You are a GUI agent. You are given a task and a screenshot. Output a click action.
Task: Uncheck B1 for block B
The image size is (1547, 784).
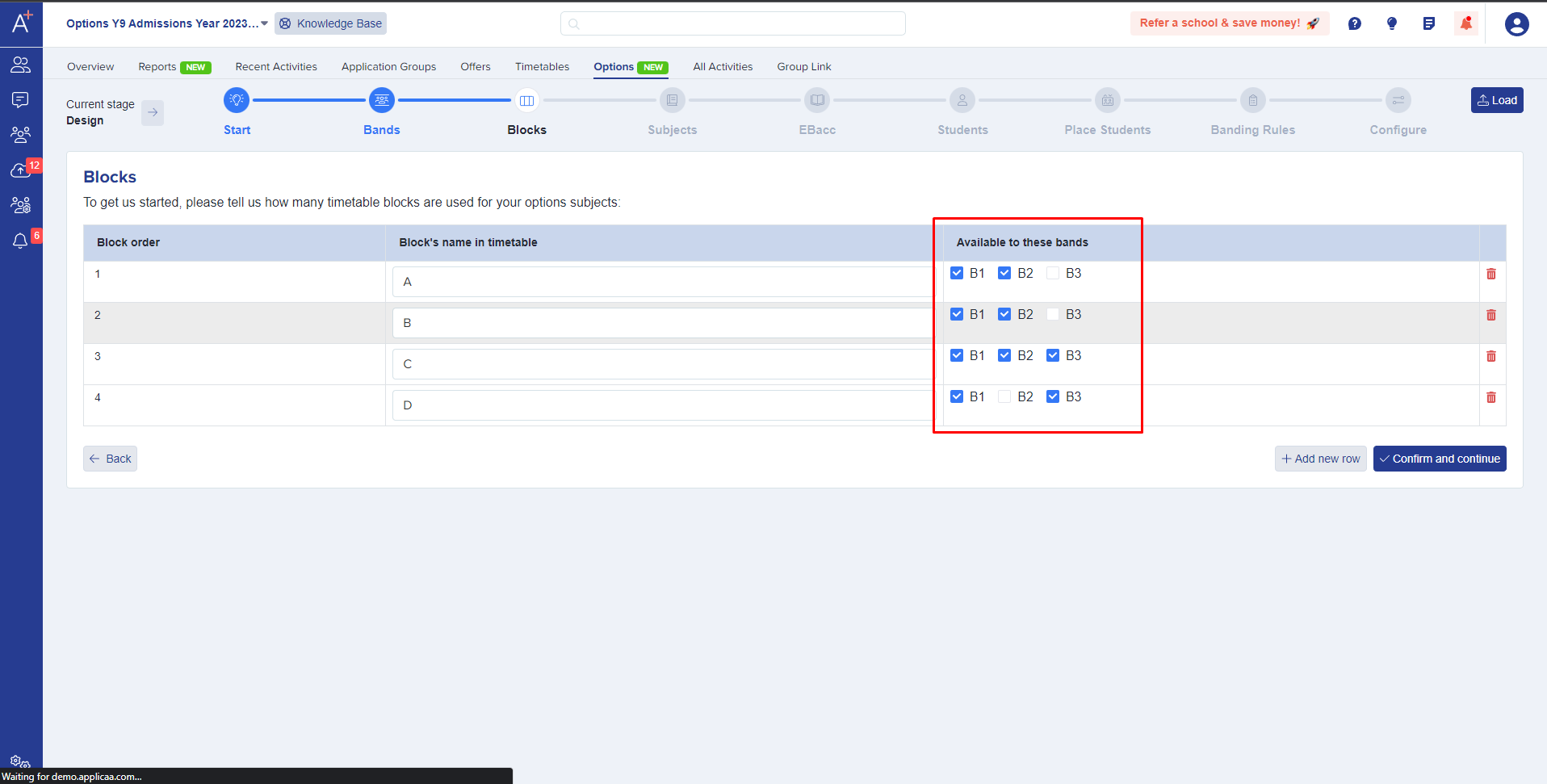(957, 314)
